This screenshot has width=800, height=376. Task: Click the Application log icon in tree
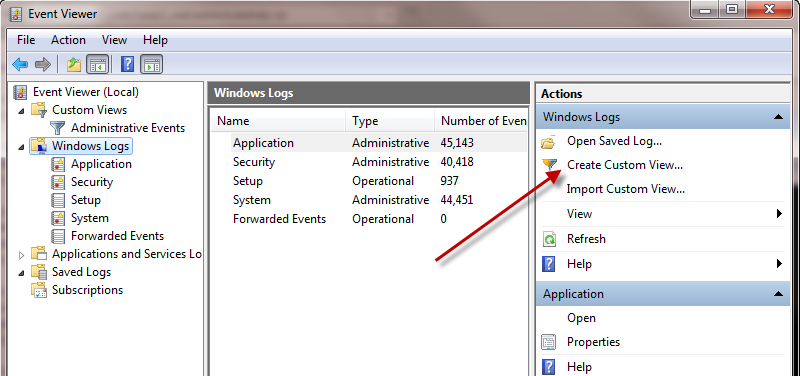pyautogui.click(x=58, y=164)
